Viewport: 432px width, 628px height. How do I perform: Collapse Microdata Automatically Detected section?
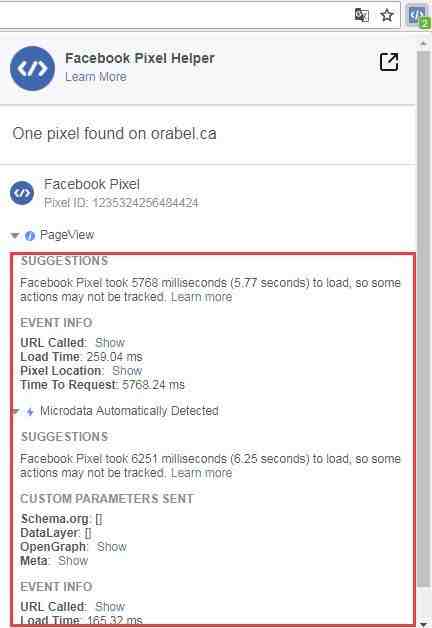[16, 411]
